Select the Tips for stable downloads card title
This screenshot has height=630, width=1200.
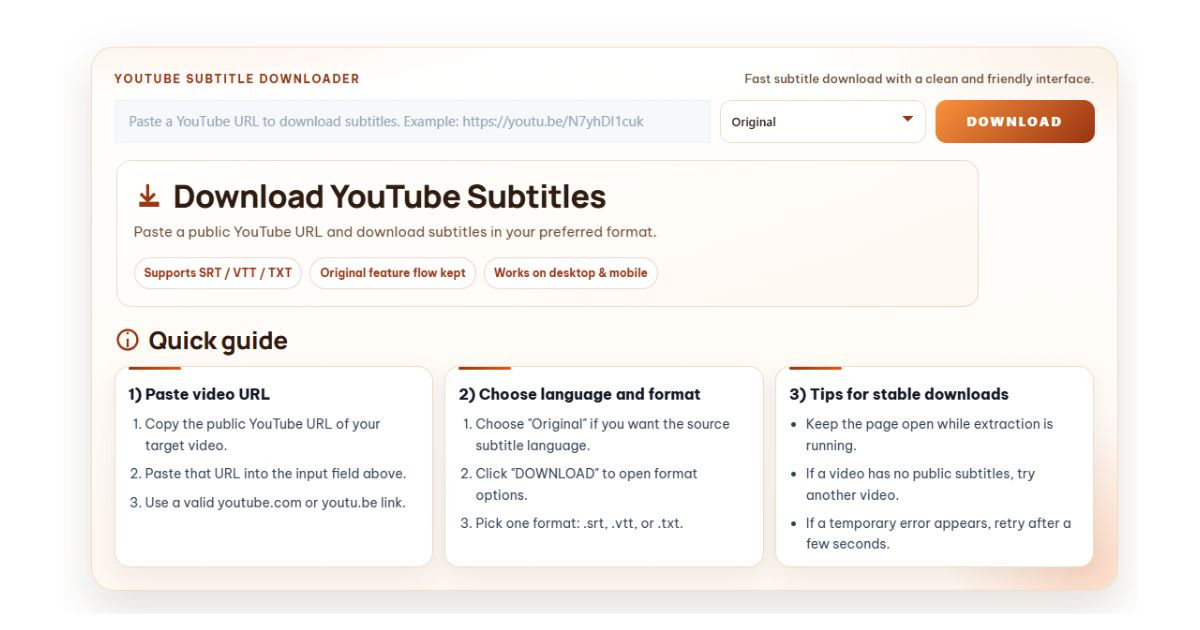coord(899,394)
